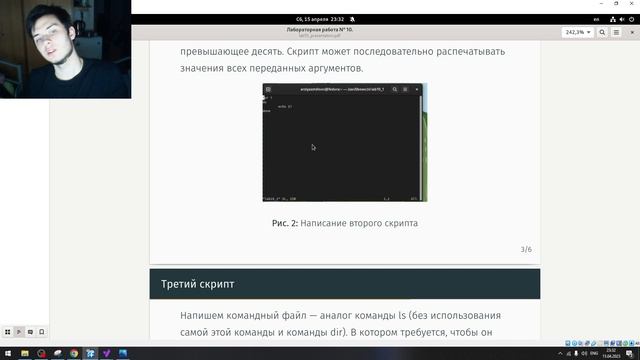The image size is (640, 360).
Task: Open the Windows taskbar clock and date
Action: point(611,353)
